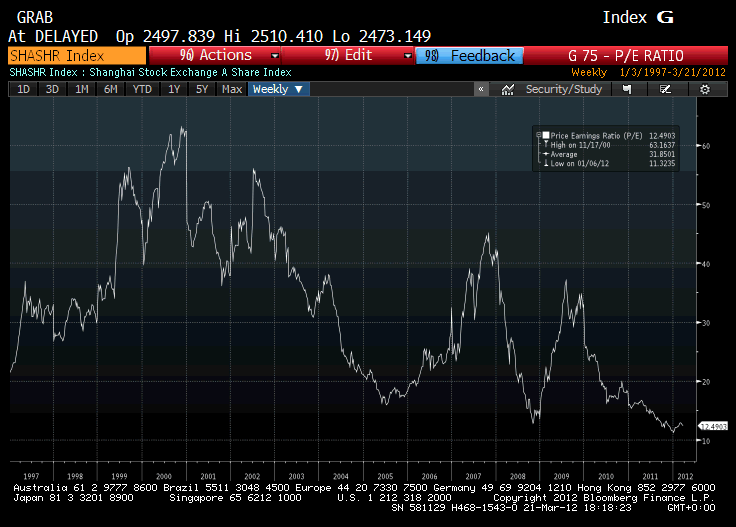This screenshot has width=736, height=527.
Task: Open the notes pencil edit icon
Action: pyautogui.click(x=666, y=89)
